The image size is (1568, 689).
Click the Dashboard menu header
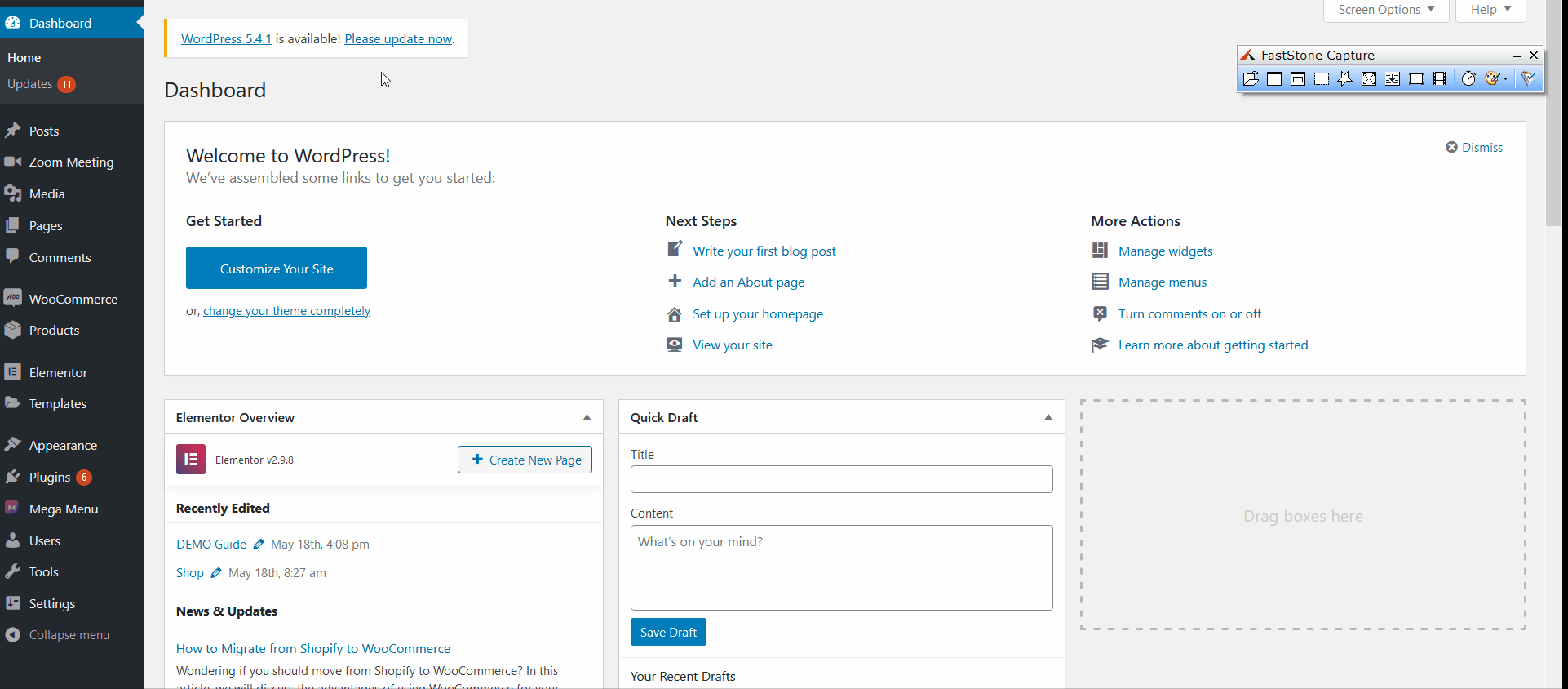[x=72, y=23]
